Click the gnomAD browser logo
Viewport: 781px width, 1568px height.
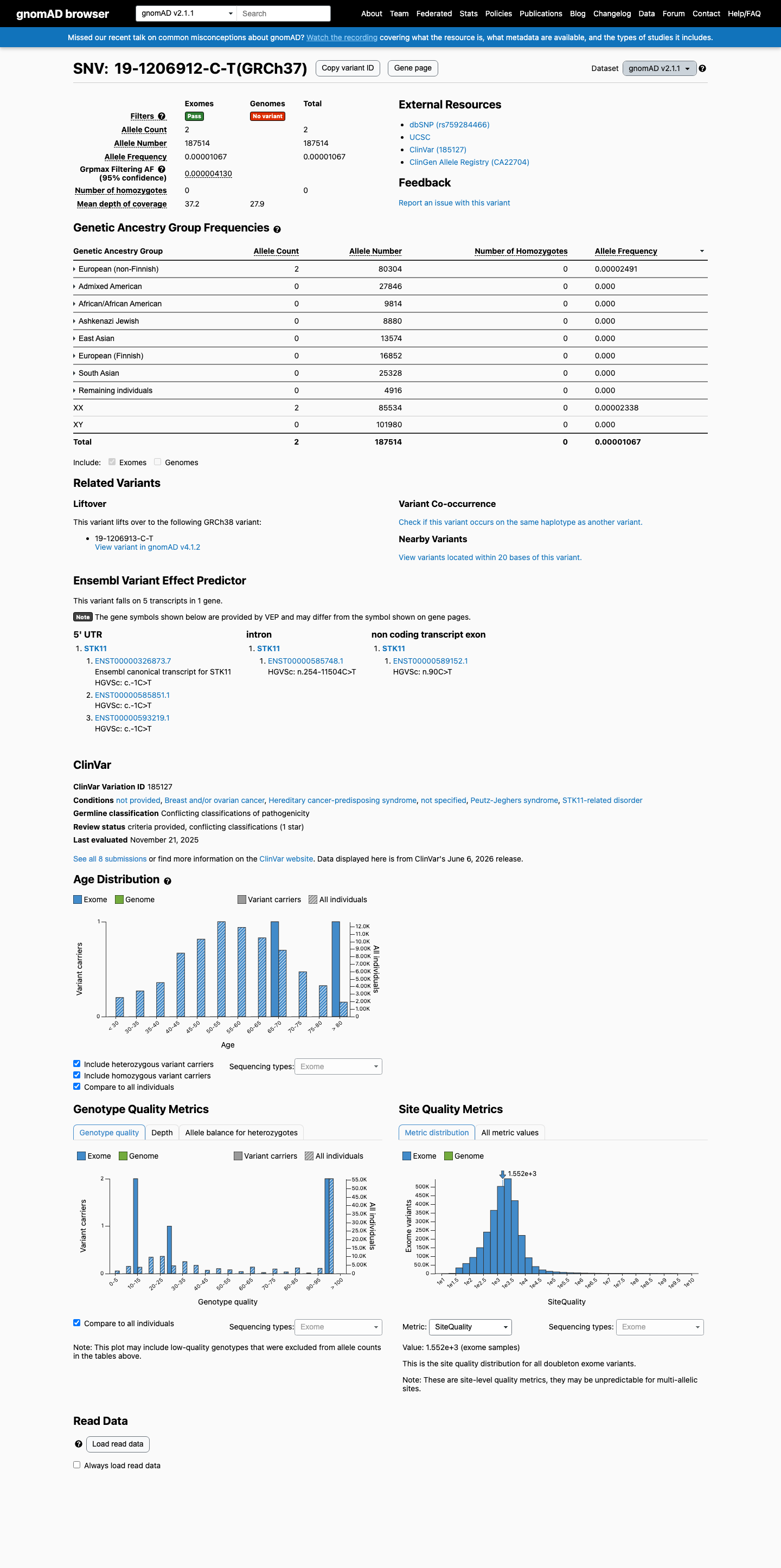[x=63, y=14]
